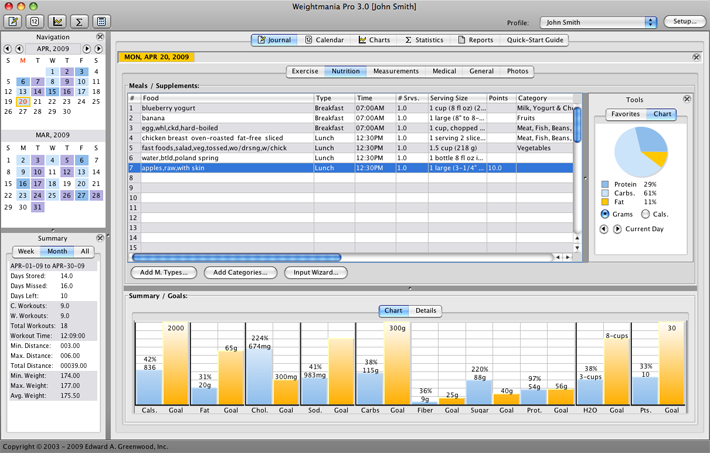The image size is (710, 453).
Task: Open the Quick-Start Guide tab
Action: coord(535,40)
